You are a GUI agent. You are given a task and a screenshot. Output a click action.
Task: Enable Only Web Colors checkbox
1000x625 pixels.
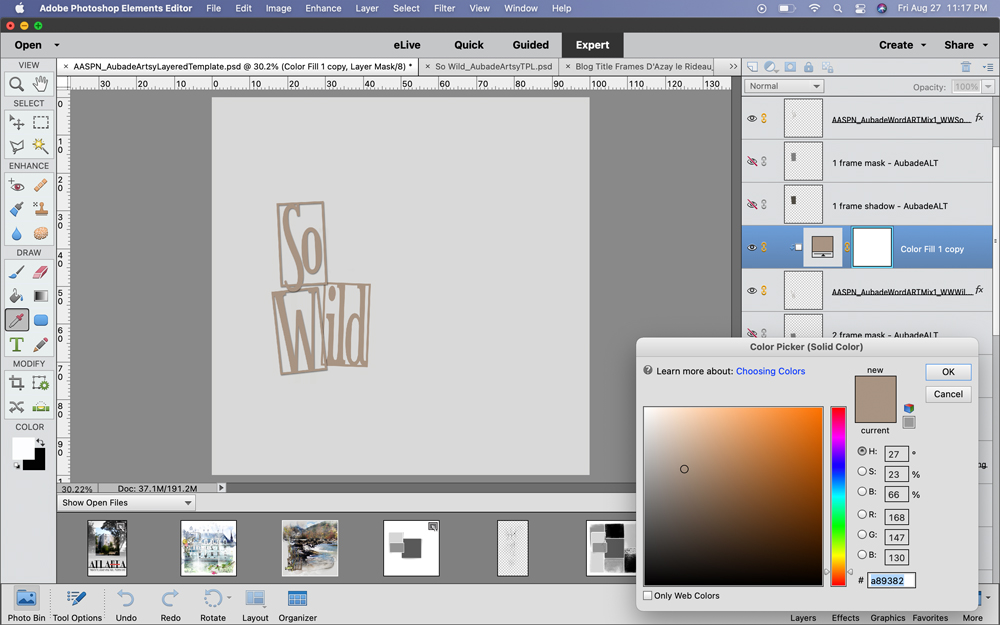pos(648,596)
